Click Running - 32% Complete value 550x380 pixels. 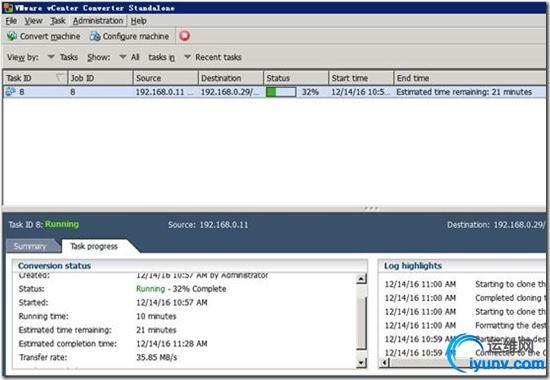click(x=181, y=289)
